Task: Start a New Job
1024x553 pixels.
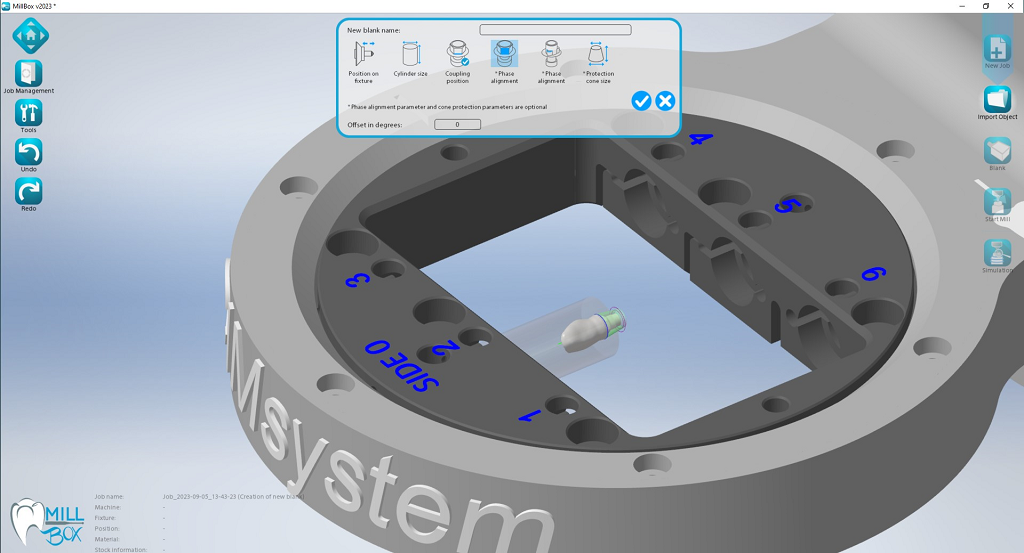Action: [x=997, y=50]
